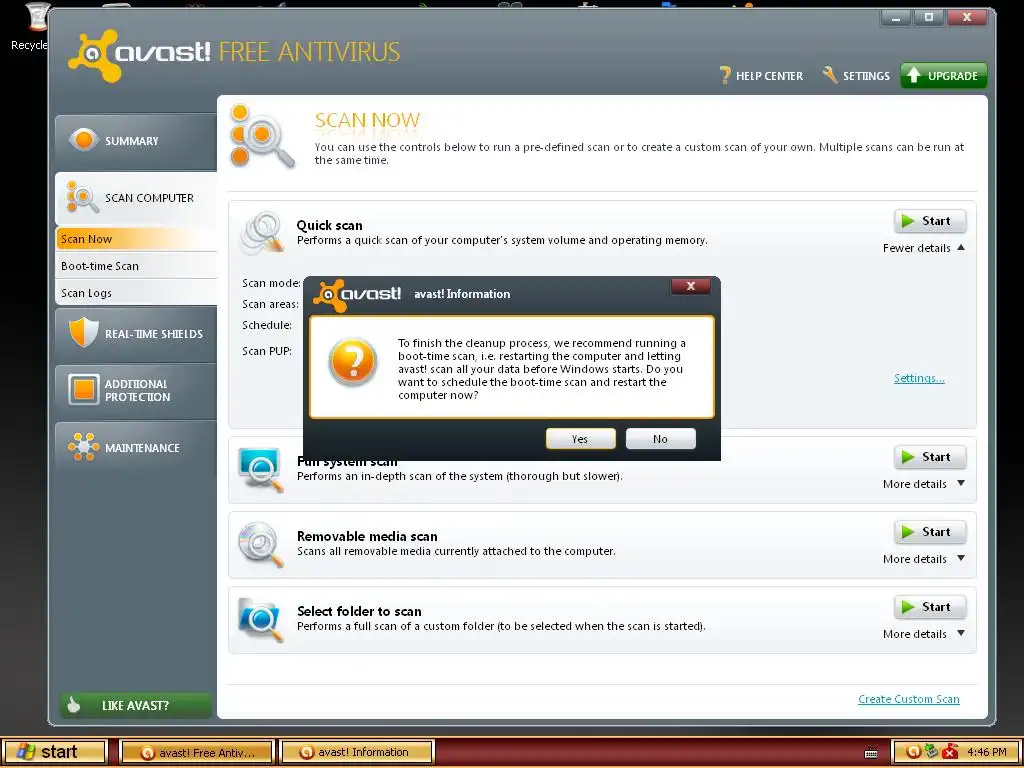Expand More details for Full system scan
This screenshot has height=768, width=1024.
923,484
